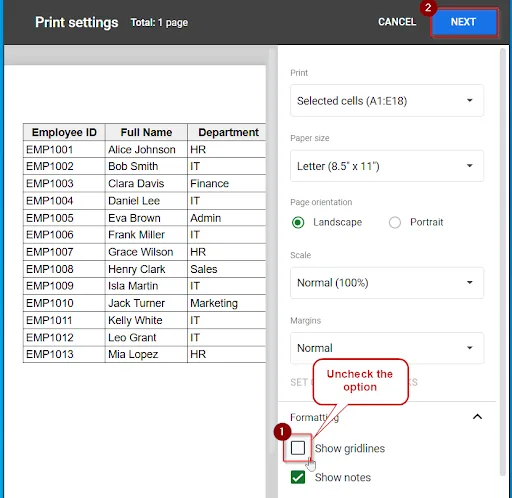Screen dimensions: 512x498
Task: Click the Marketing department cell
Action: [227, 303]
